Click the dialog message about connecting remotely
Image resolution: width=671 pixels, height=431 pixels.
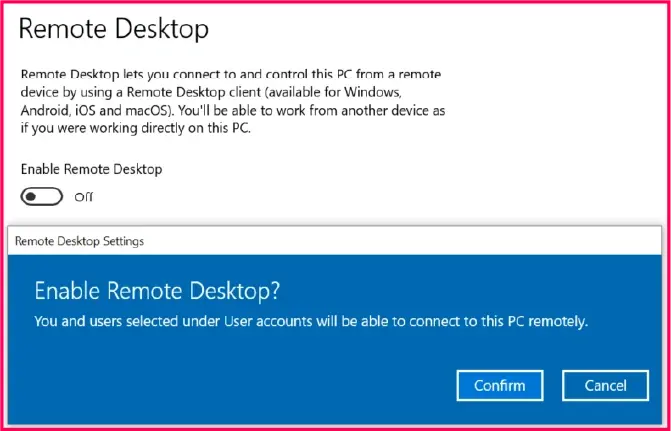coord(310,322)
